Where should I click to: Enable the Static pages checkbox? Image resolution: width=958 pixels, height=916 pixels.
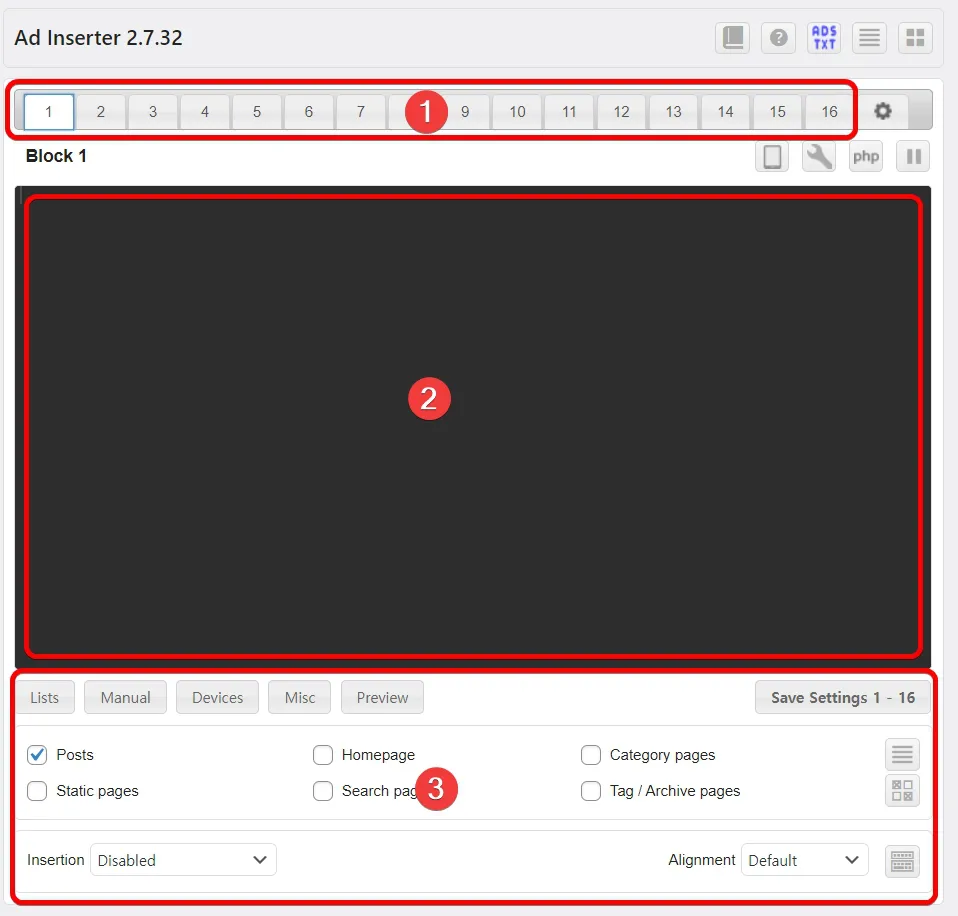[x=37, y=791]
